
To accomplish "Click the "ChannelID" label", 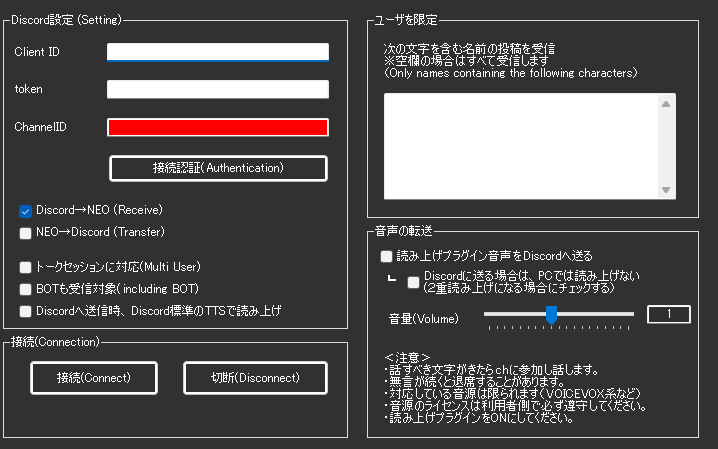I will pyautogui.click(x=40, y=127).
